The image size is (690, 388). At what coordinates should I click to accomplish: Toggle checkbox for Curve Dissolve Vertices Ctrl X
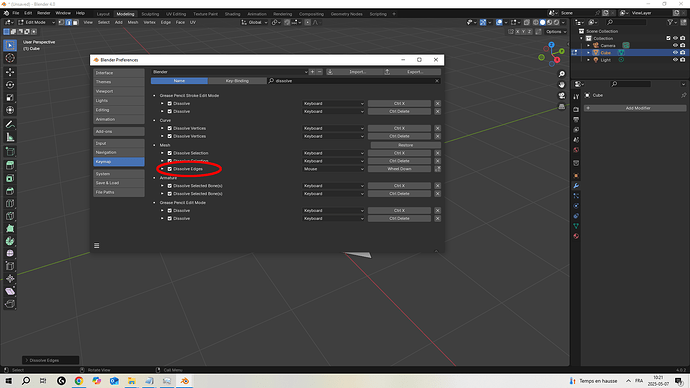(169, 128)
